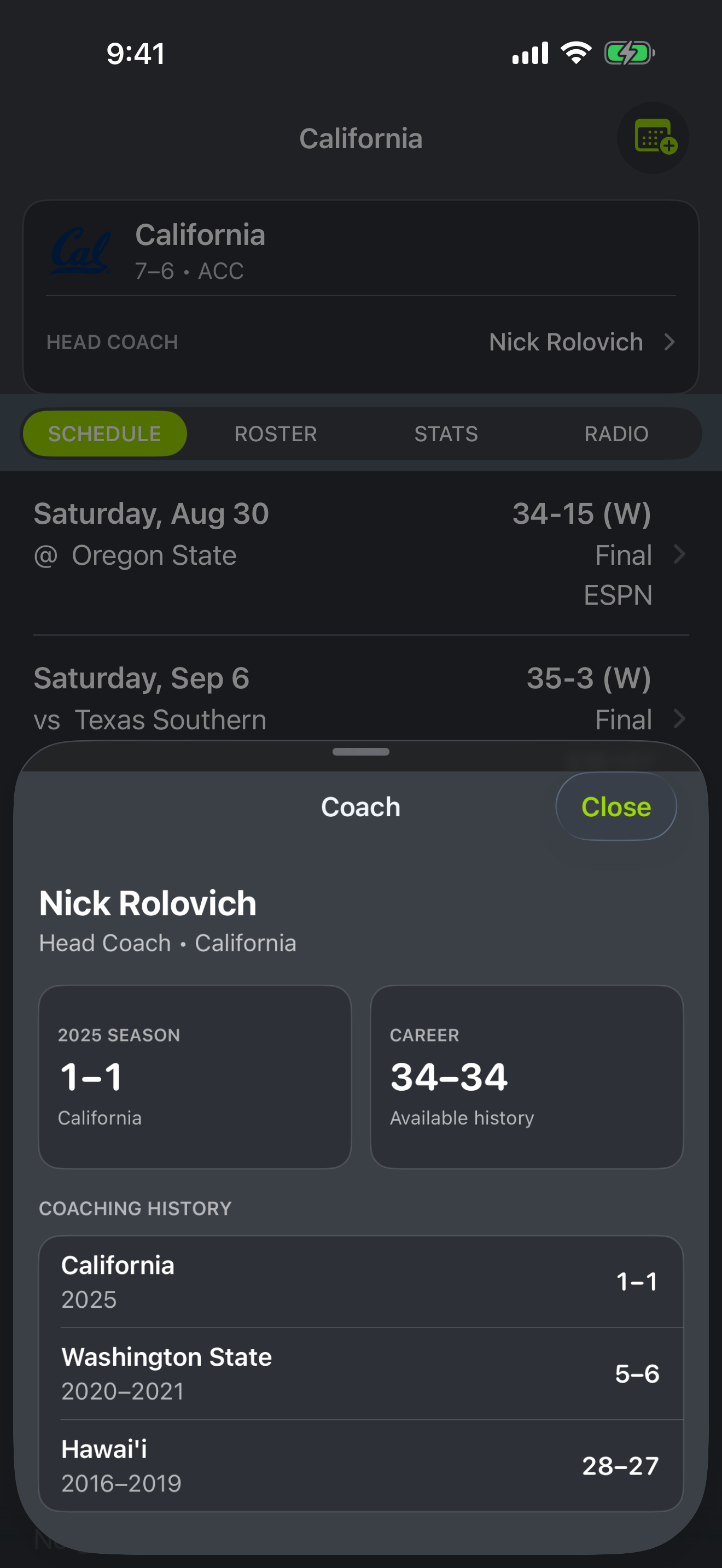Expand head coach Nick Rolovich chevron

point(669,342)
